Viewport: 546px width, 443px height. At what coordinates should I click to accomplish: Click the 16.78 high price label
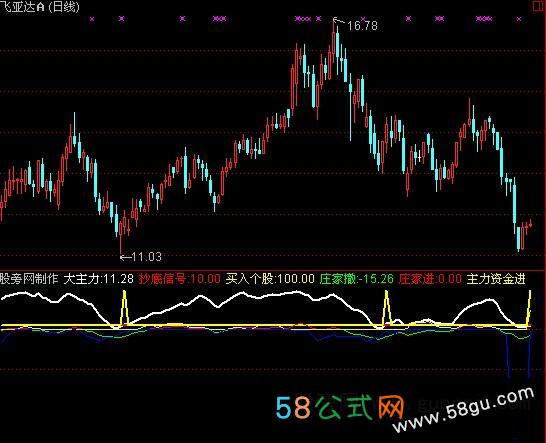pyautogui.click(x=362, y=26)
